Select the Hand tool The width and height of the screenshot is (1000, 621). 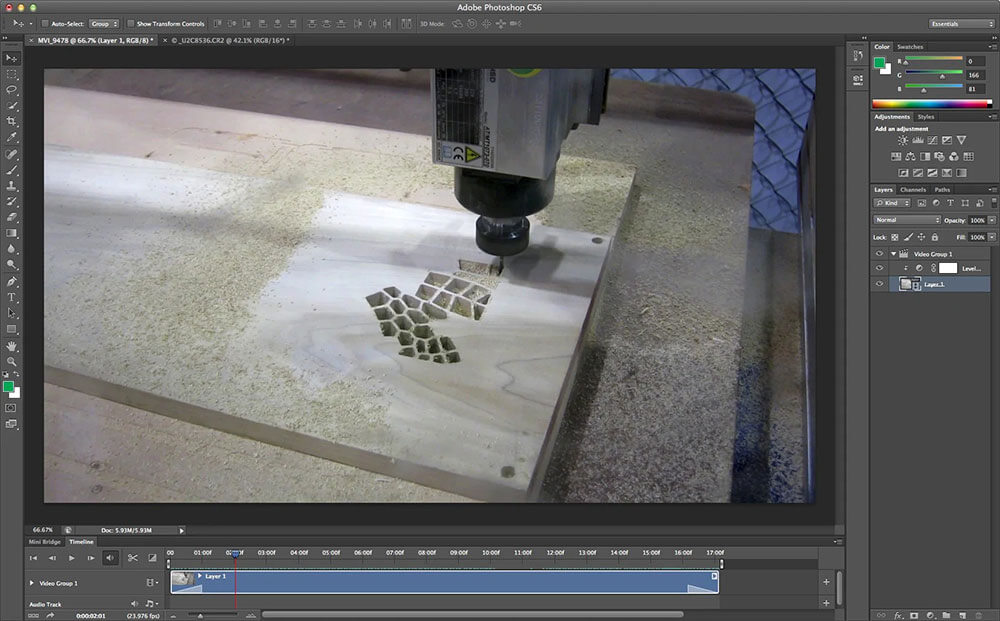click(11, 346)
